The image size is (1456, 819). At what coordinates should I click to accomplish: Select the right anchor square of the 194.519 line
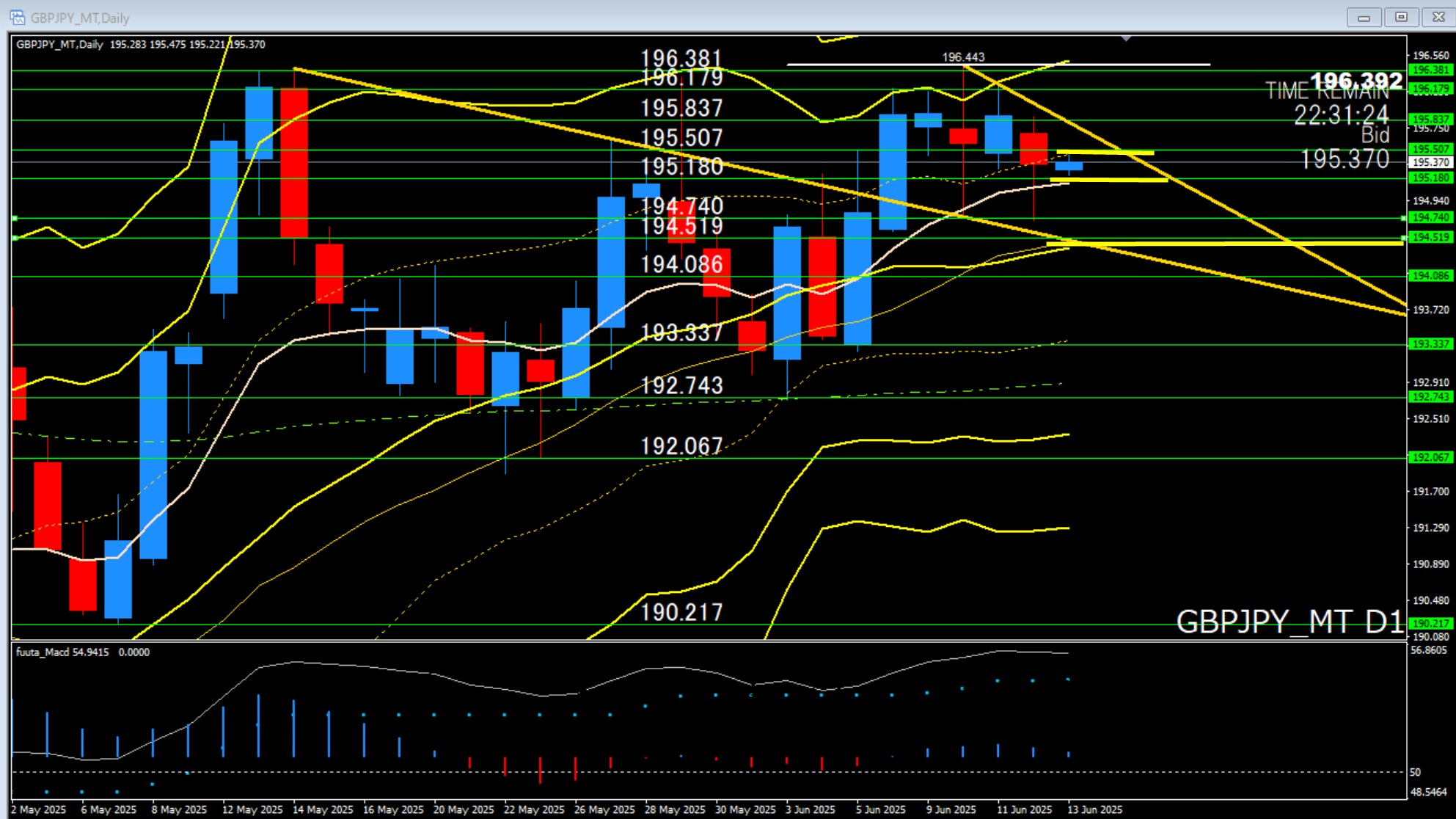[1403, 238]
